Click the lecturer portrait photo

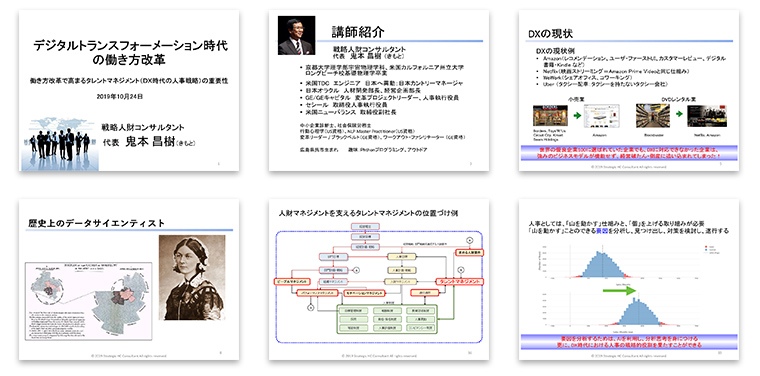296,35
